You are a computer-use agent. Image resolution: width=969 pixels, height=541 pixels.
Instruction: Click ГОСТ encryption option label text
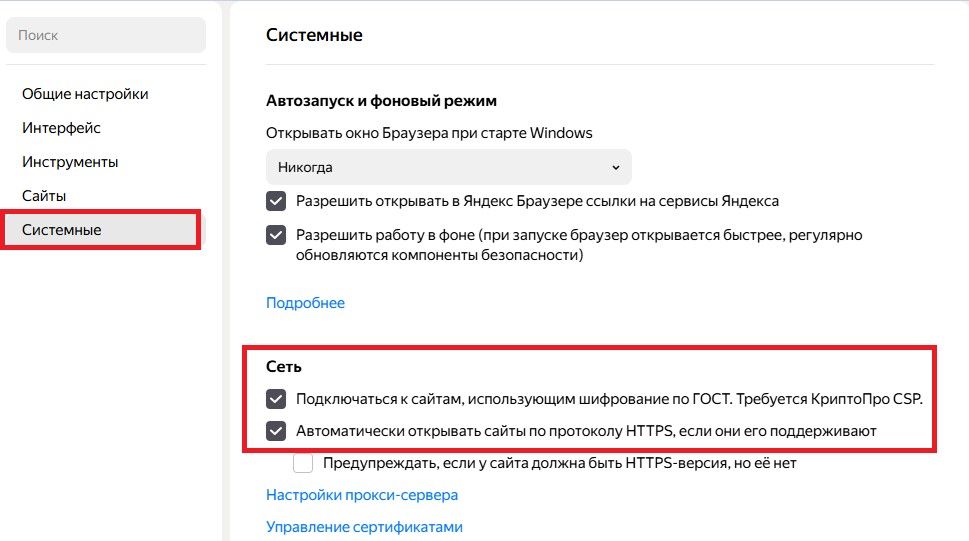pos(609,399)
